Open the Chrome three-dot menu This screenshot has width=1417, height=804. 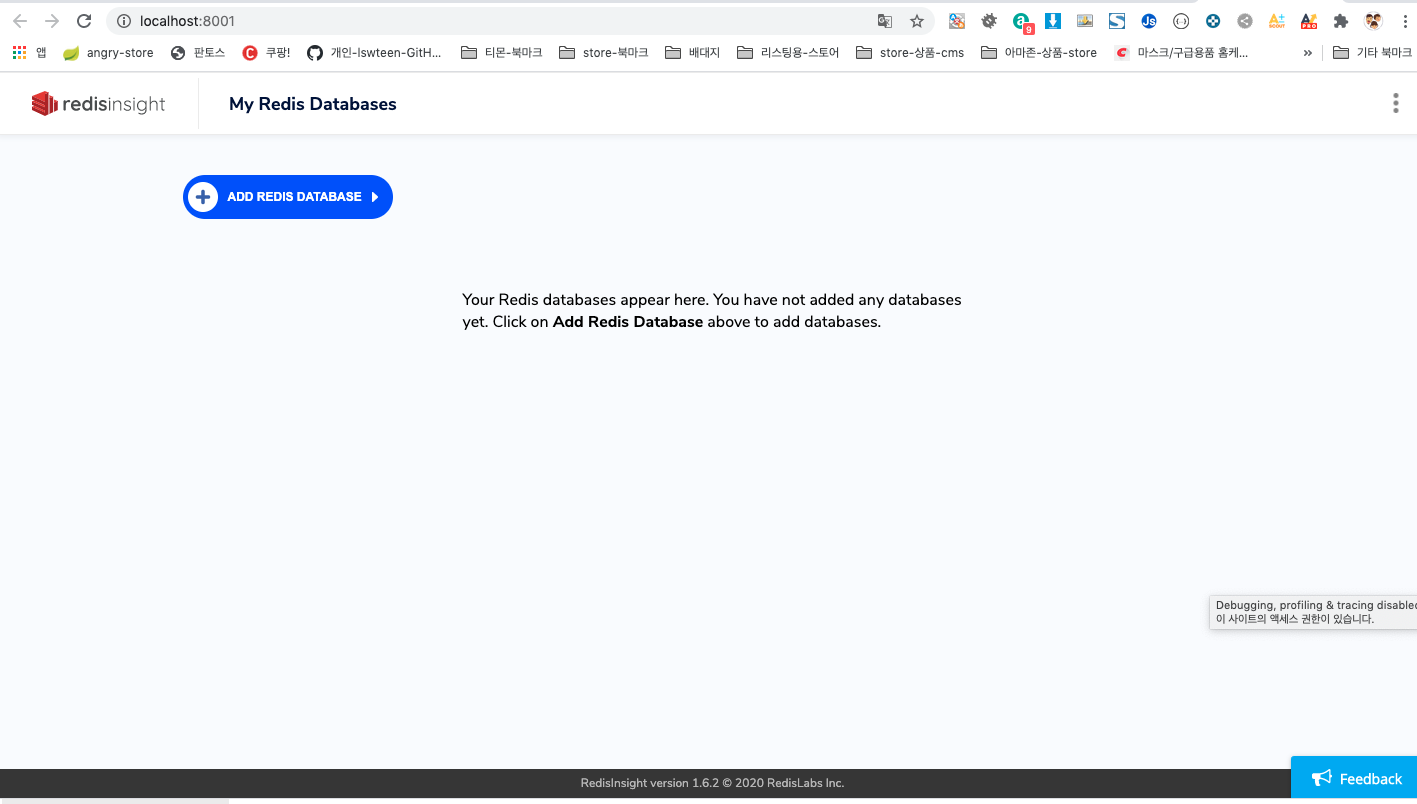(x=1404, y=21)
